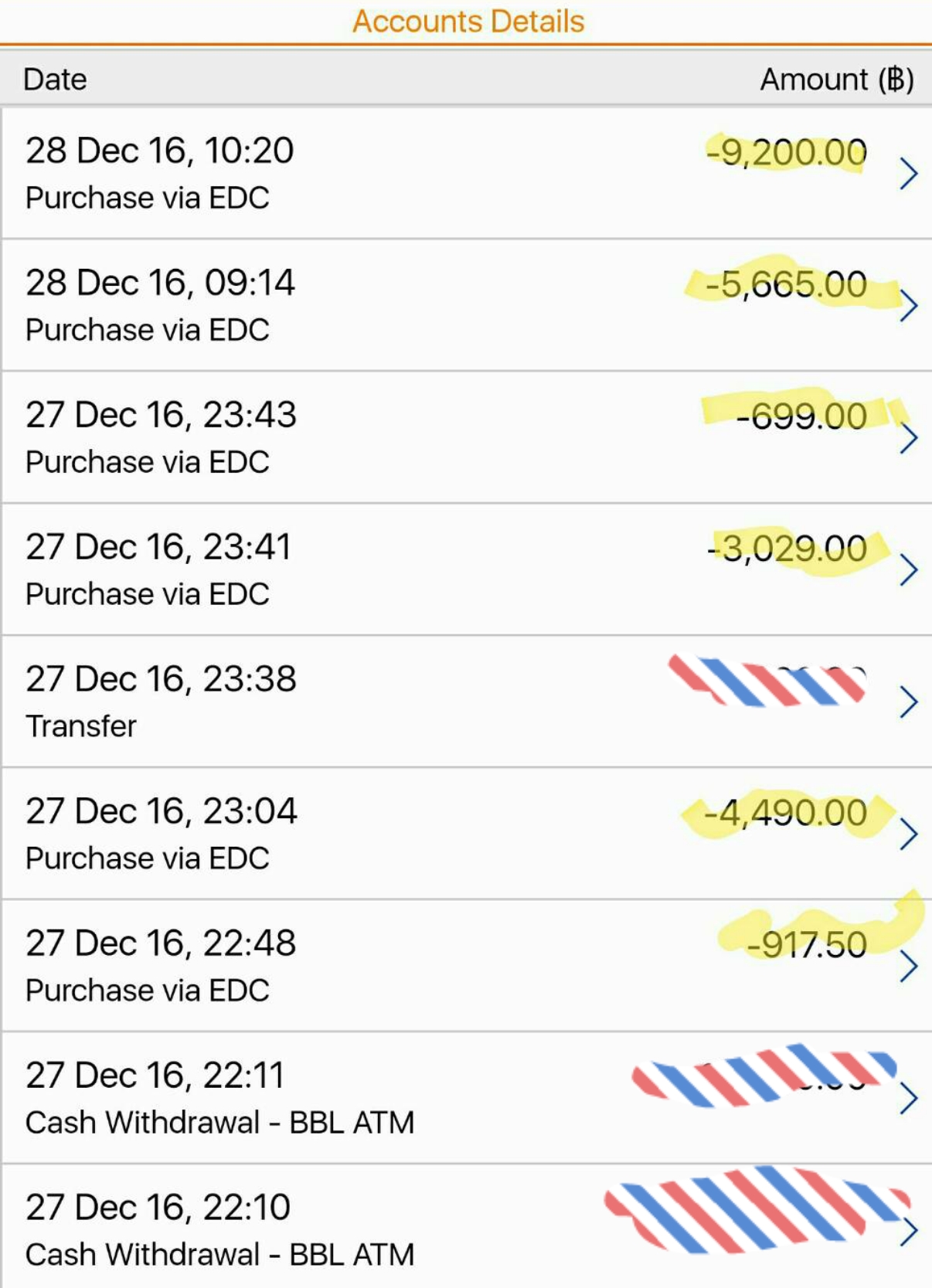Select the -9,200.00 amount
The height and width of the screenshot is (1288, 932).
[x=786, y=152]
